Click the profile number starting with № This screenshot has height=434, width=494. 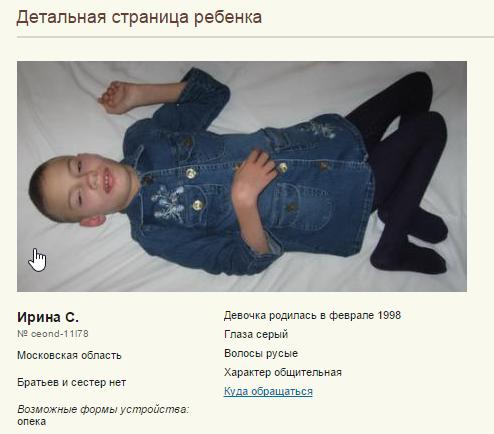click(x=53, y=334)
